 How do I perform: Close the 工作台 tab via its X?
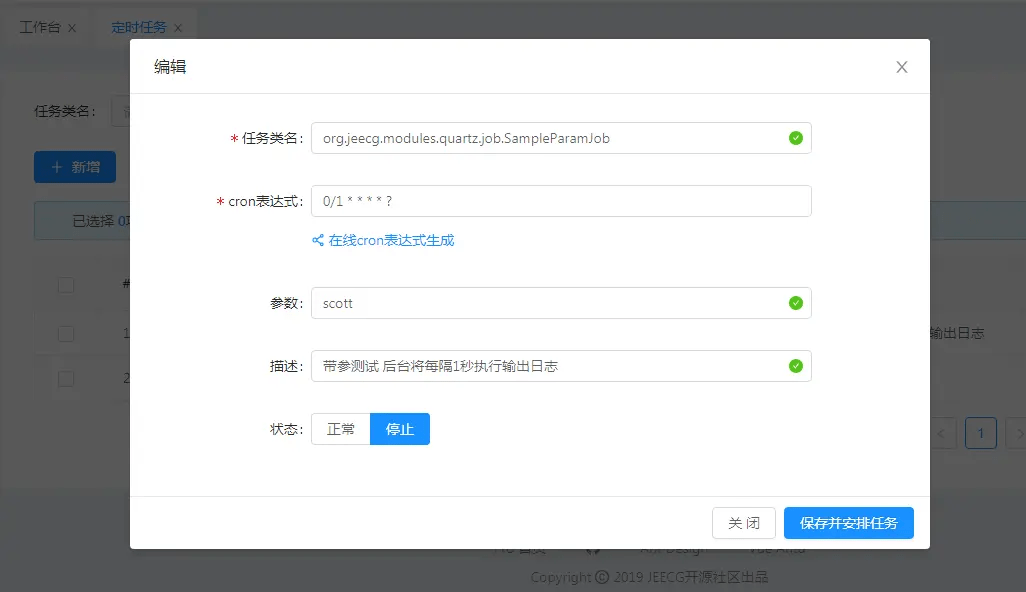click(72, 28)
